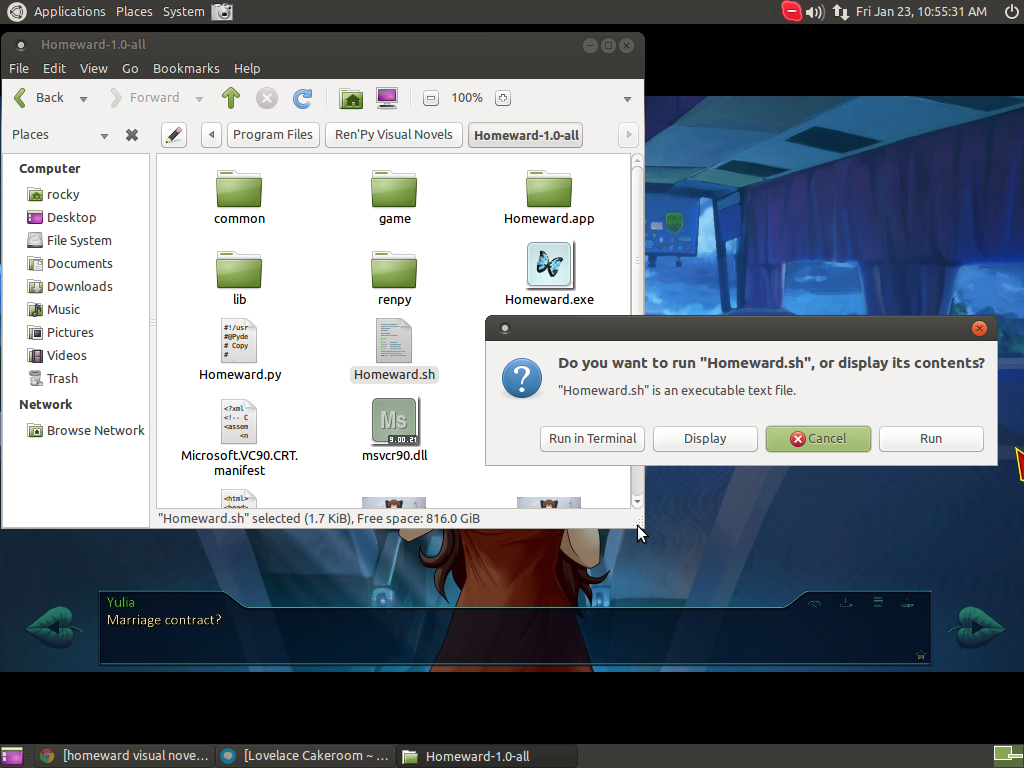This screenshot has height=768, width=1024.
Task: Open File System in Places sidebar
Action: [x=69, y=241]
